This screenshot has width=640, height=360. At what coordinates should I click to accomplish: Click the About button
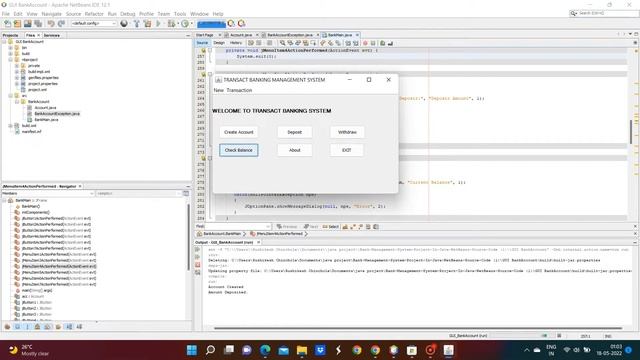click(x=295, y=150)
